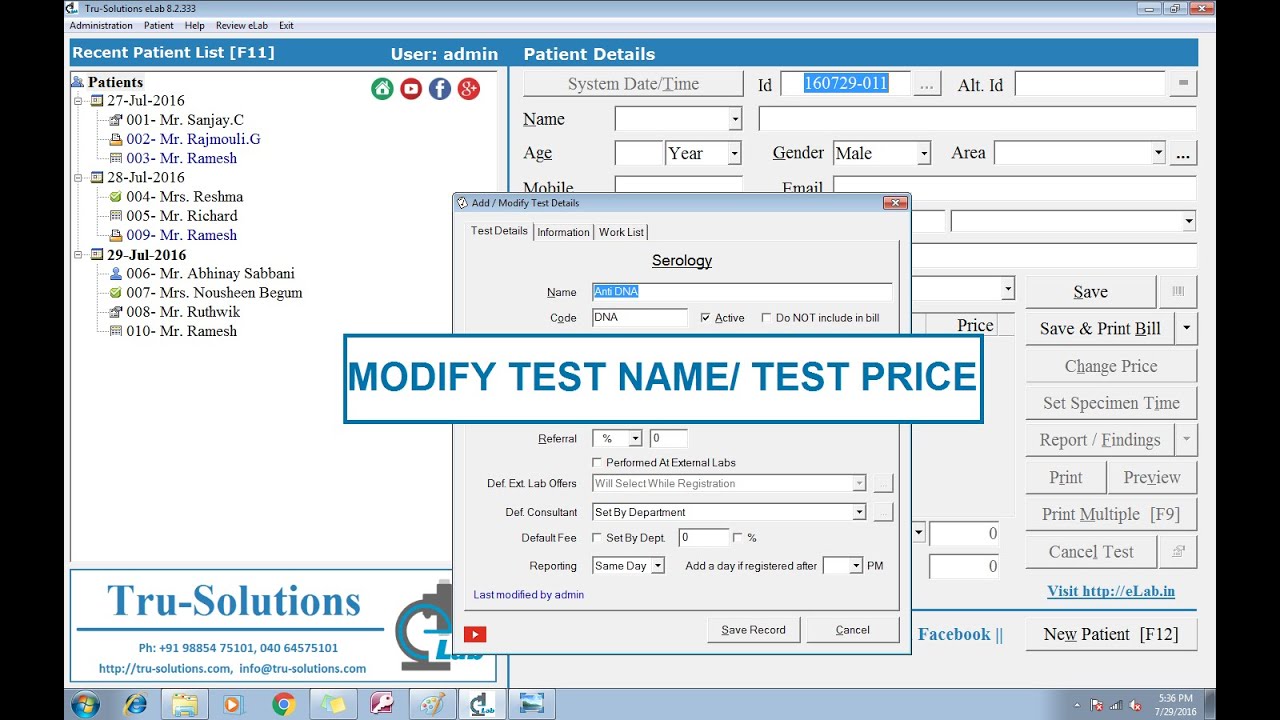Click status icon of 005- Mr. Richard
The height and width of the screenshot is (720, 1280).
point(115,216)
